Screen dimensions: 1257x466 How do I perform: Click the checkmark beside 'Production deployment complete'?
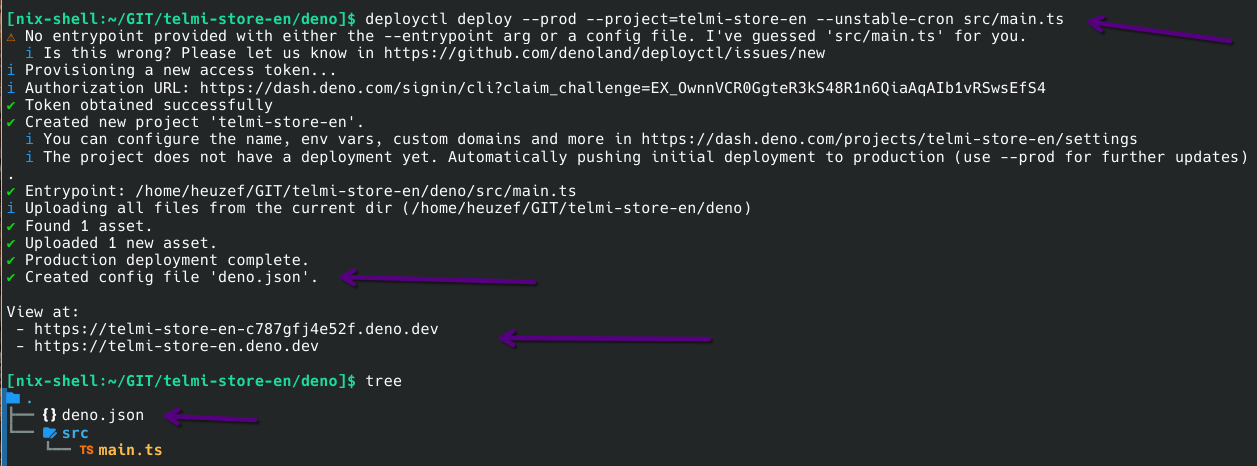pyautogui.click(x=11, y=259)
